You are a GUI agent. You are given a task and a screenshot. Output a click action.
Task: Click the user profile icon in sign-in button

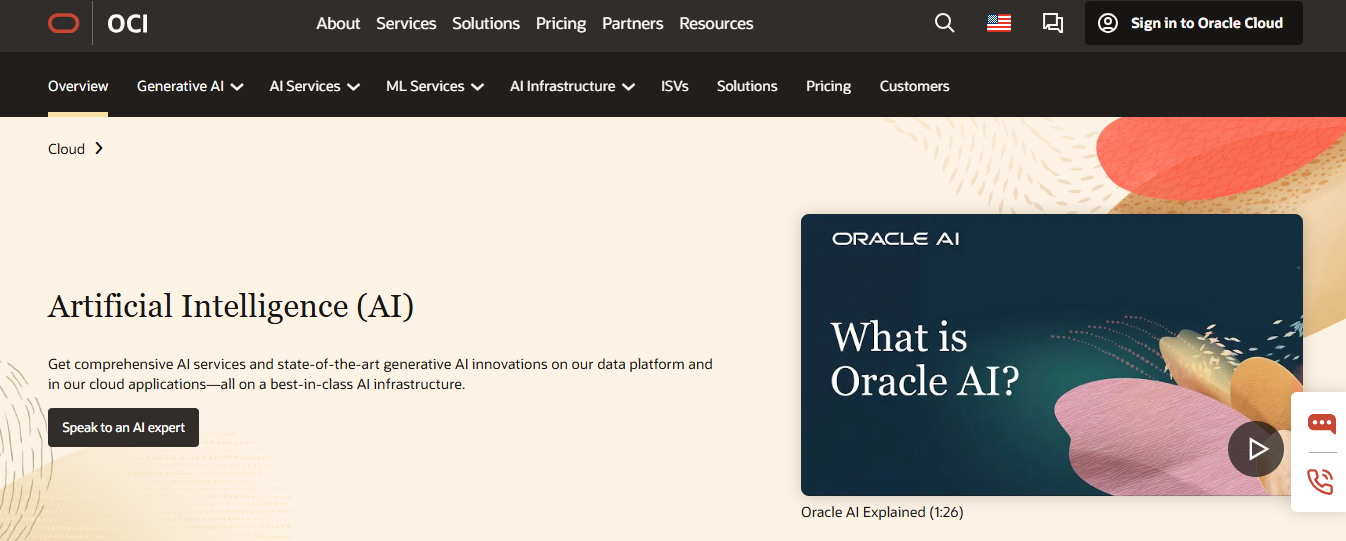point(1108,23)
